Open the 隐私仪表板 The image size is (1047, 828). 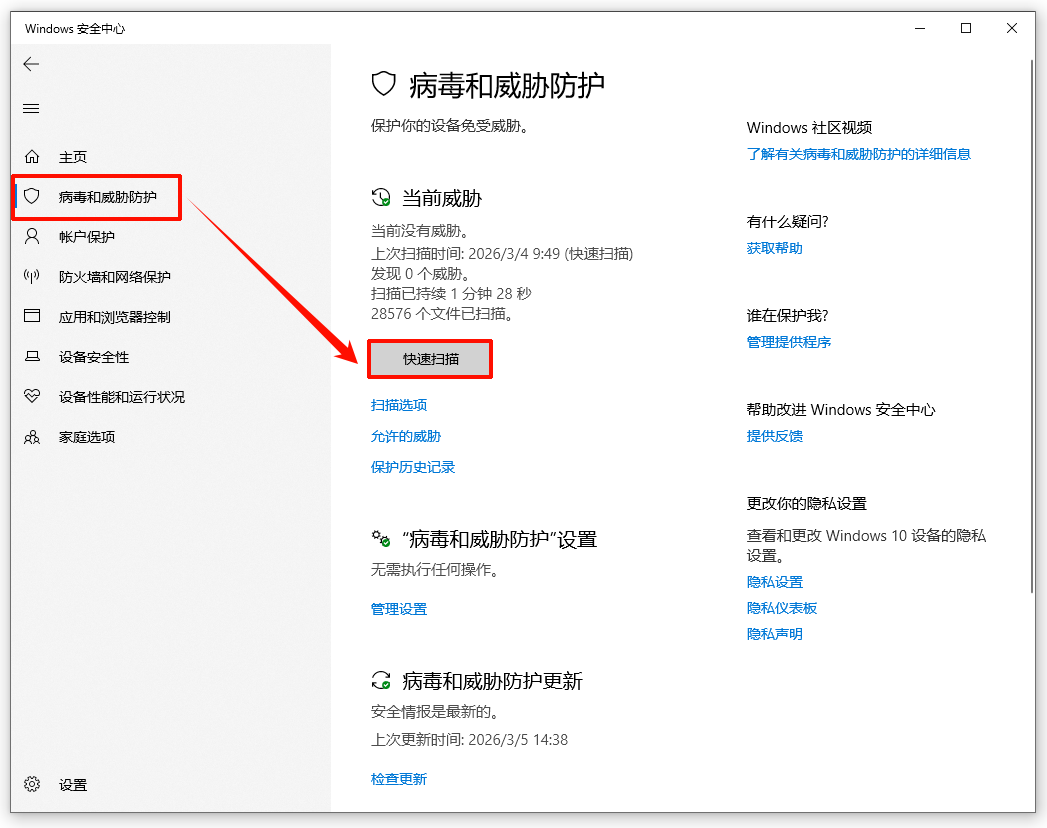(x=782, y=607)
